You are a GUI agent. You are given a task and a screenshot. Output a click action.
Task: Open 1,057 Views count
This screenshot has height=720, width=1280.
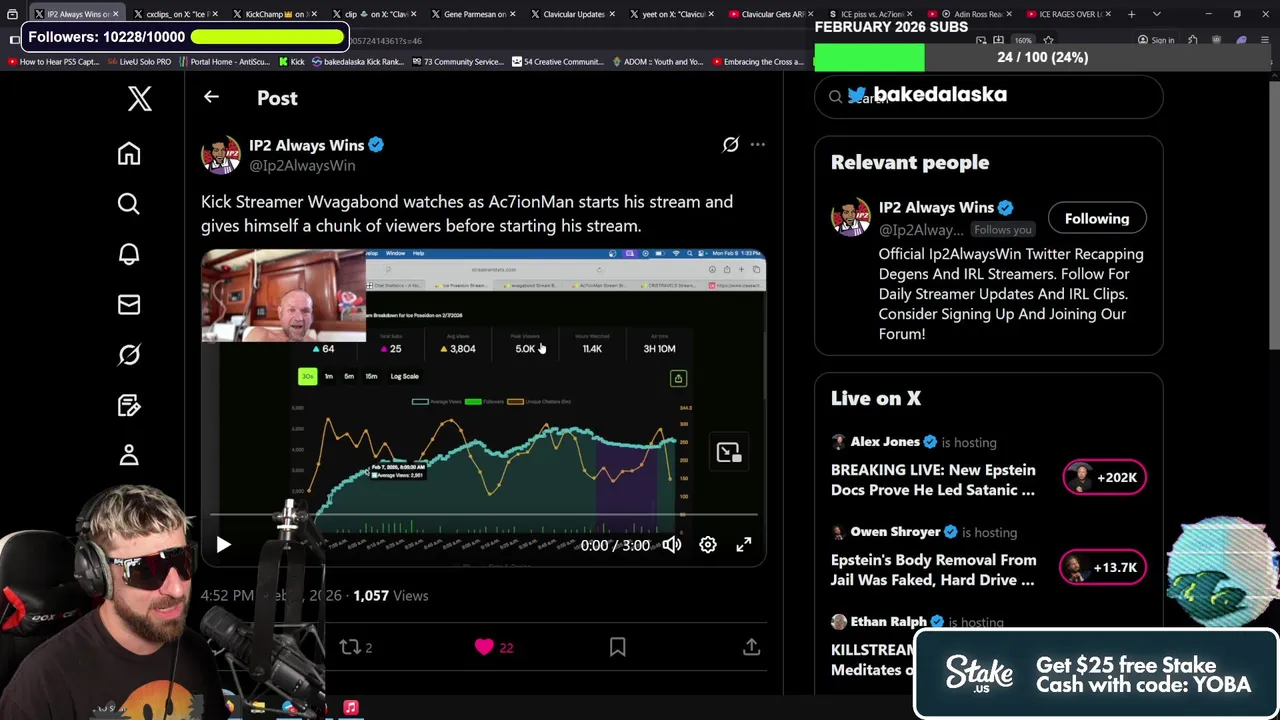(390, 595)
